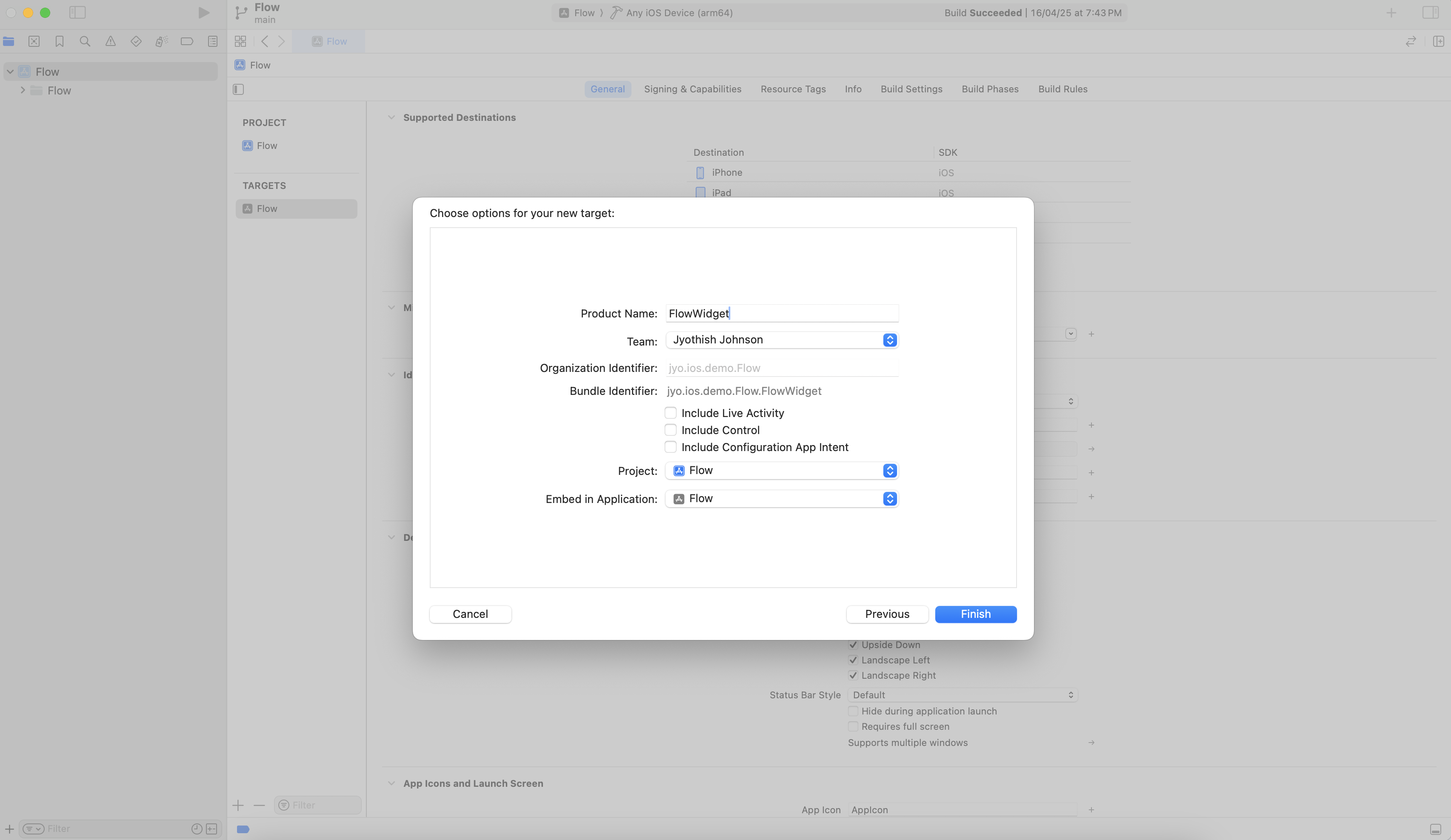Click the Run (play) button in toolbar
This screenshot has height=840, width=1451.
(x=204, y=13)
